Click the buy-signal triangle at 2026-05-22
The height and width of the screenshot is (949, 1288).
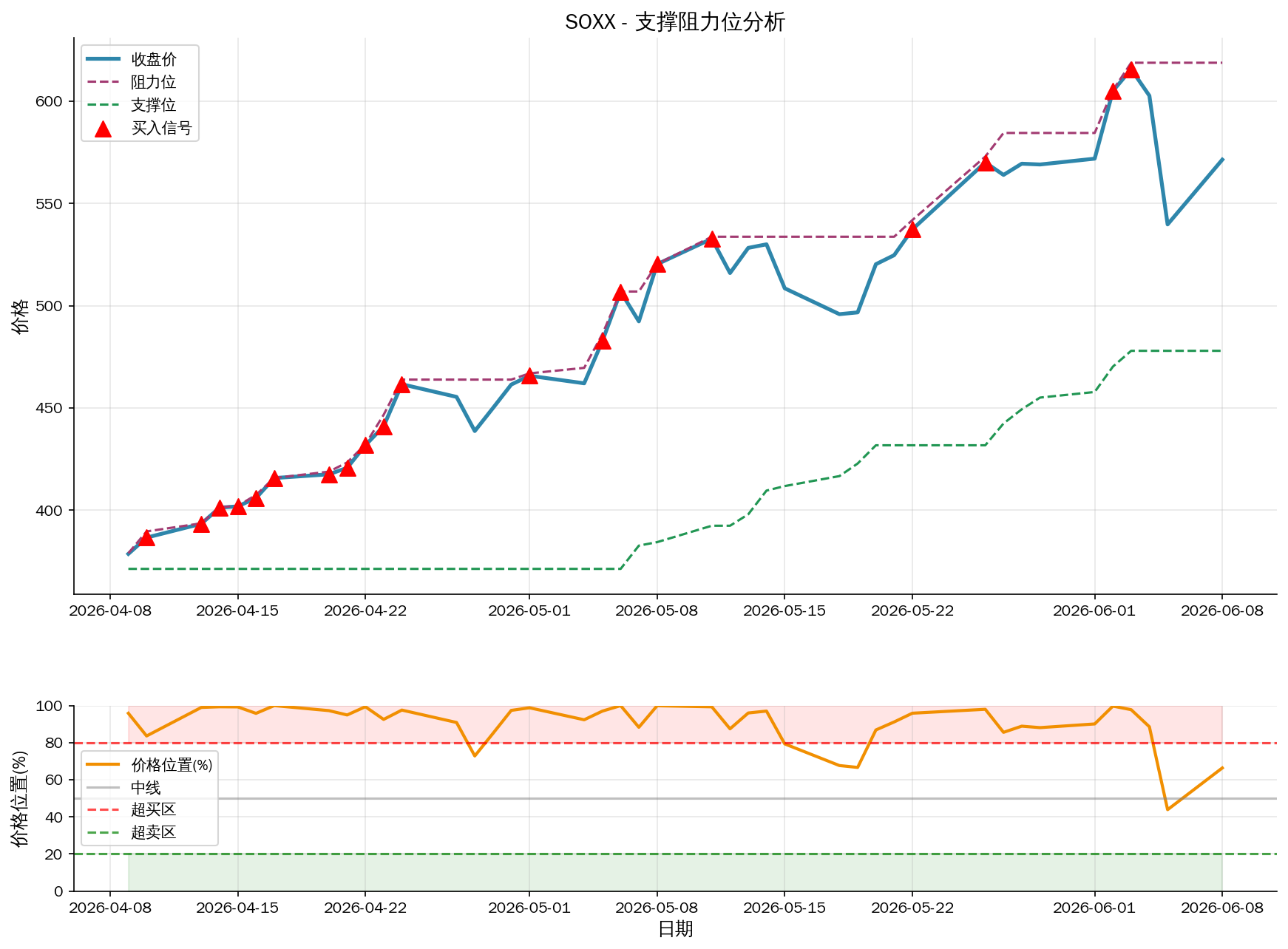click(x=912, y=229)
